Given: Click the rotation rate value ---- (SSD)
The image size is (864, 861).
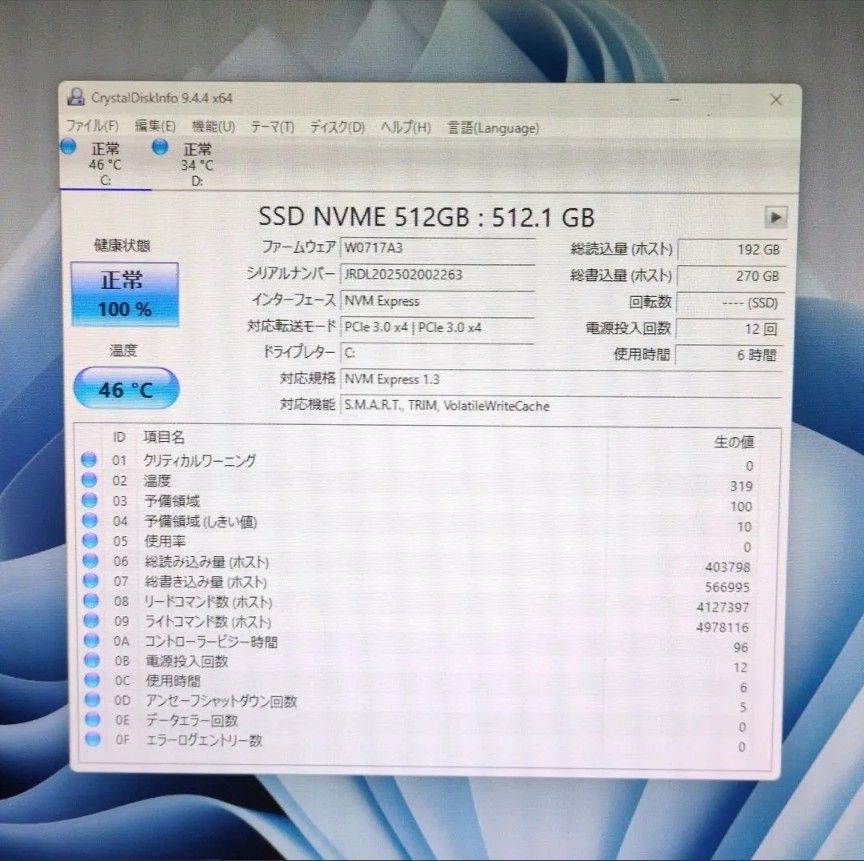Looking at the screenshot, I should [x=729, y=303].
